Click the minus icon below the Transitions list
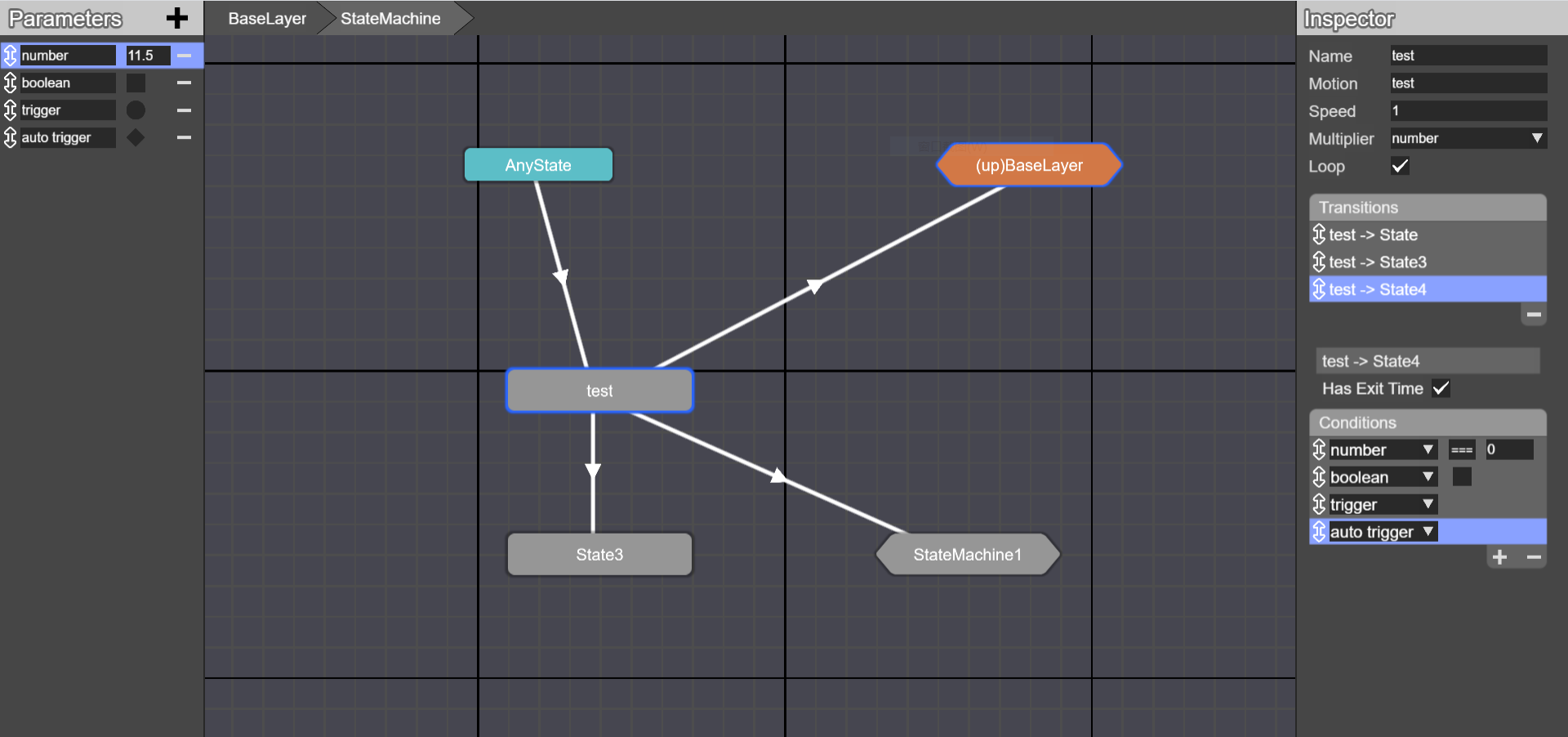Screen dimensions: 1568x737 (x=1533, y=314)
